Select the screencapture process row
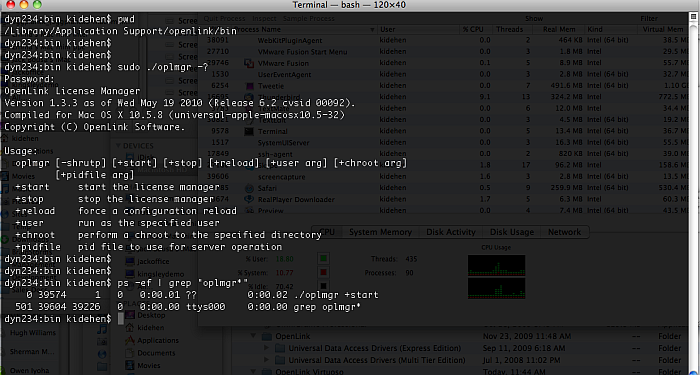700x375 pixels. [442, 177]
